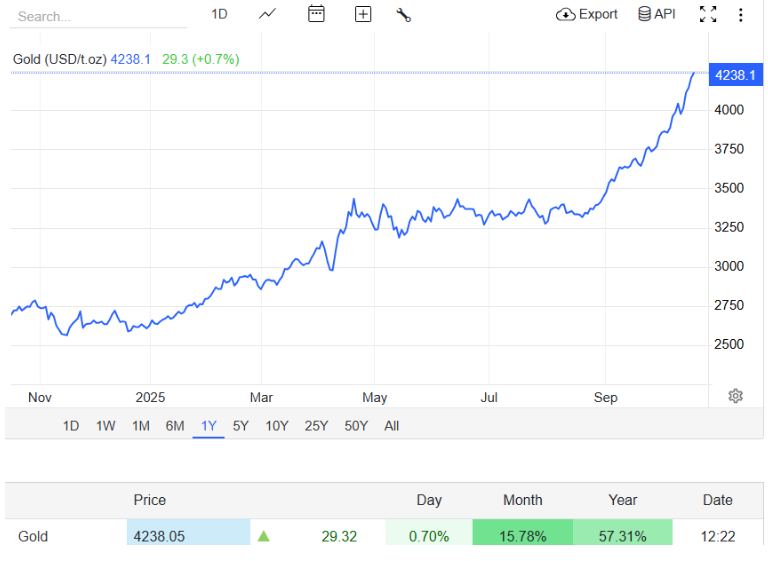Open the 1D interval dropdown
Viewport: 768px width, 561px height.
coord(219,14)
